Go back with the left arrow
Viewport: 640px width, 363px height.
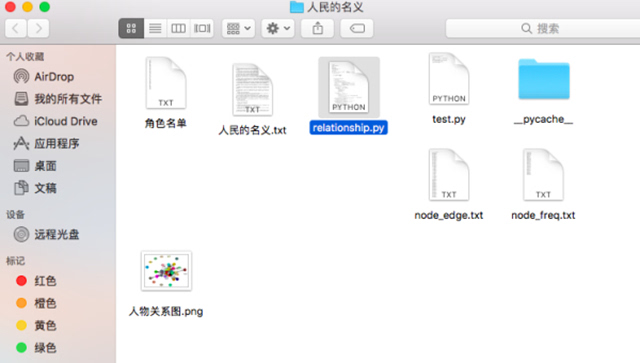point(16,28)
